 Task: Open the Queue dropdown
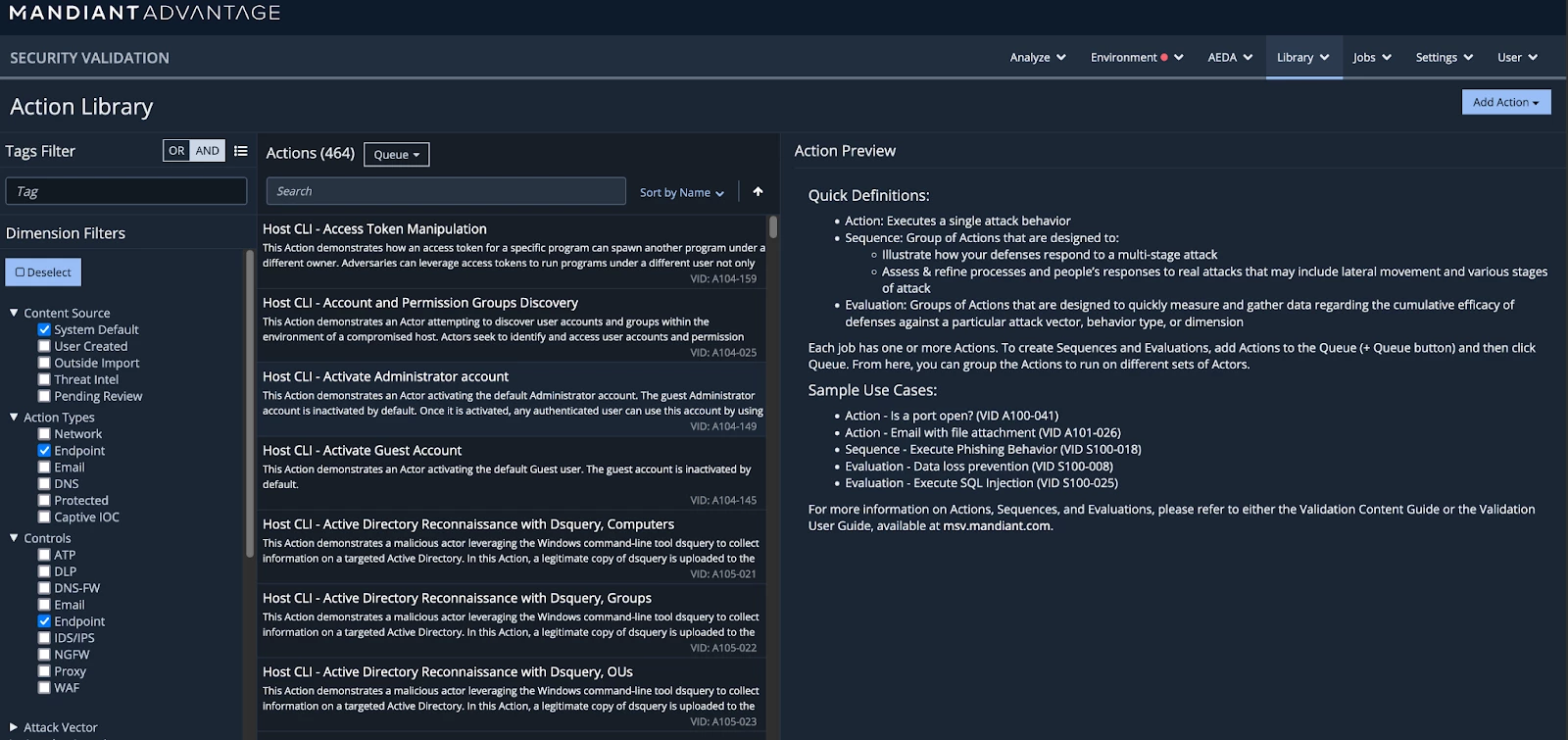(x=397, y=155)
